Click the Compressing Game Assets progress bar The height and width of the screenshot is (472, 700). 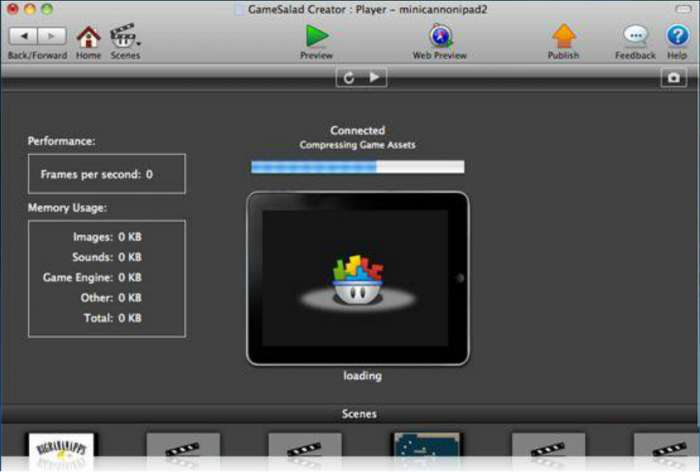pos(358,167)
